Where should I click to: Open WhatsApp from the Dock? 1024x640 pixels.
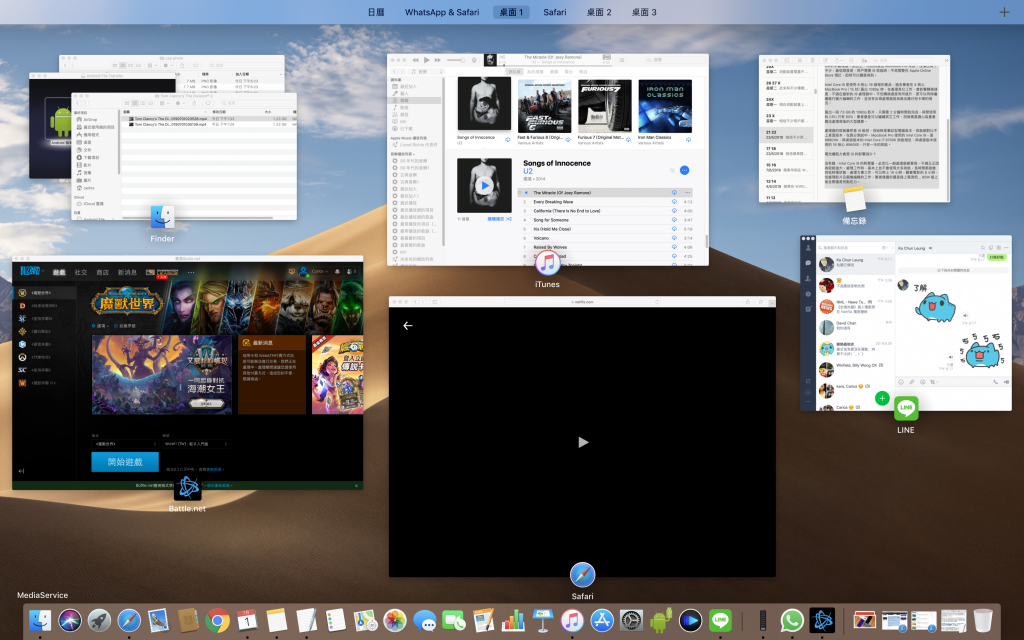792,620
